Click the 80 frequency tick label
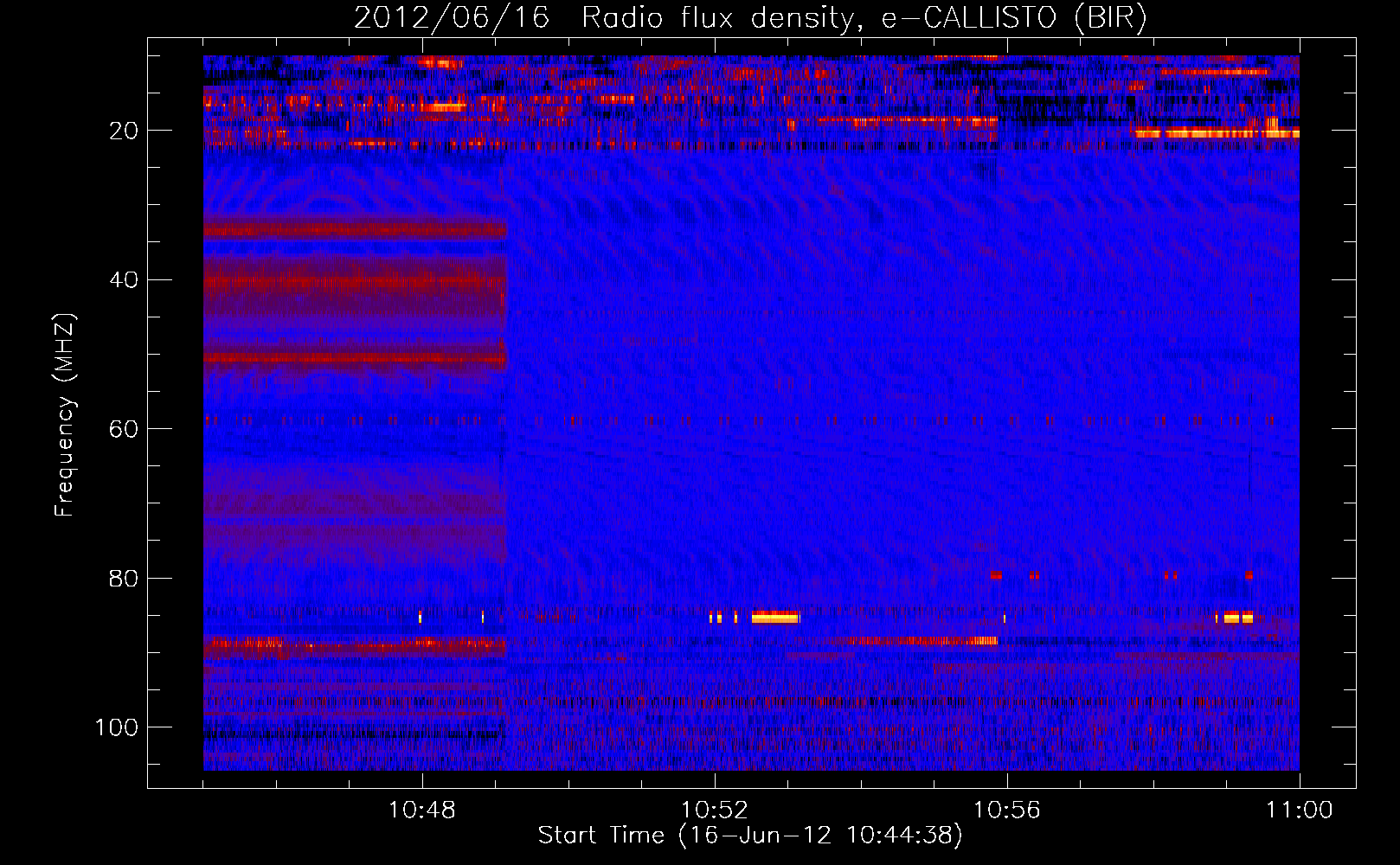Image resolution: width=1400 pixels, height=865 pixels. click(x=124, y=579)
